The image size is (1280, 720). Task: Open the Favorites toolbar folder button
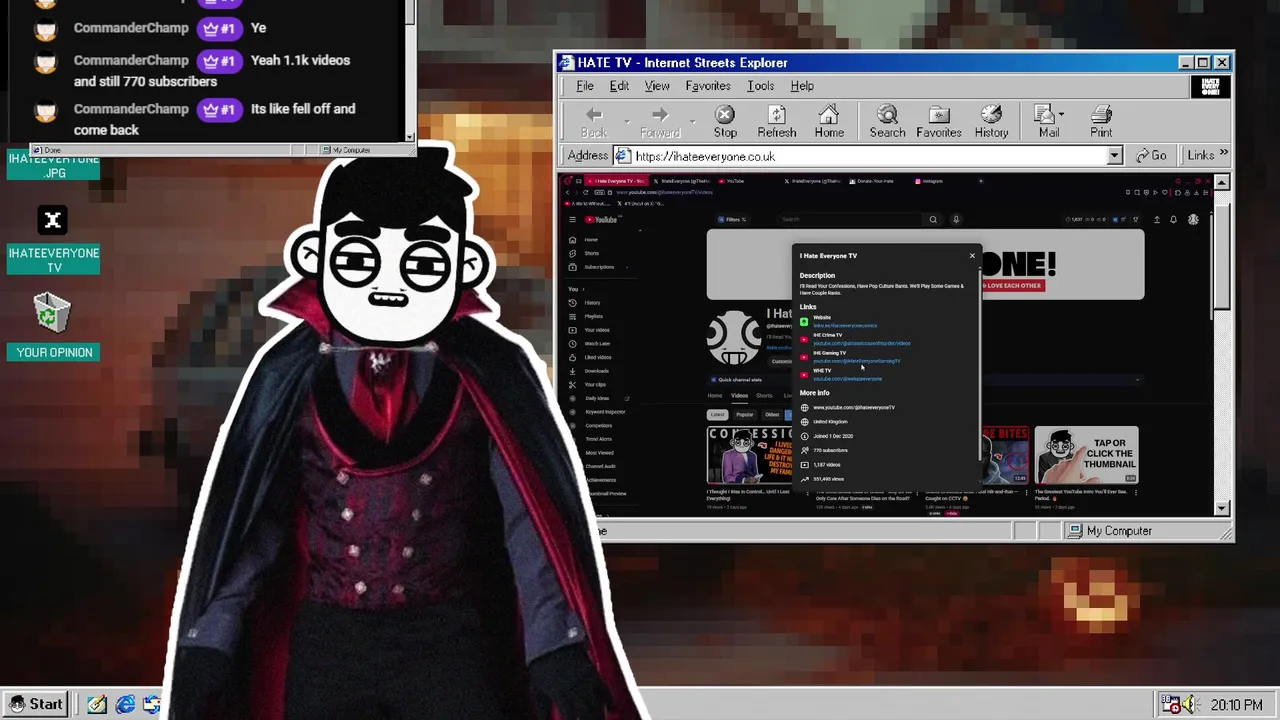click(x=939, y=122)
